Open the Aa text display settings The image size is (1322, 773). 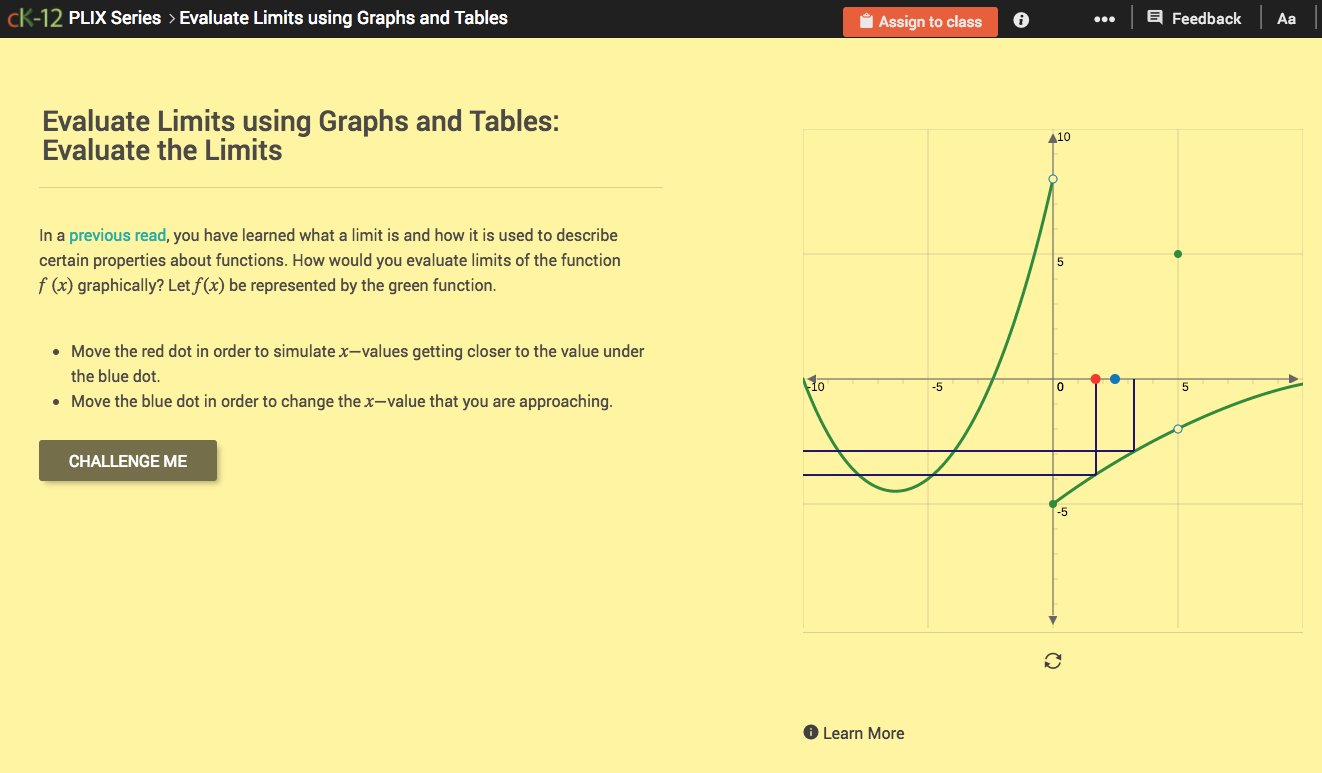tap(1286, 18)
